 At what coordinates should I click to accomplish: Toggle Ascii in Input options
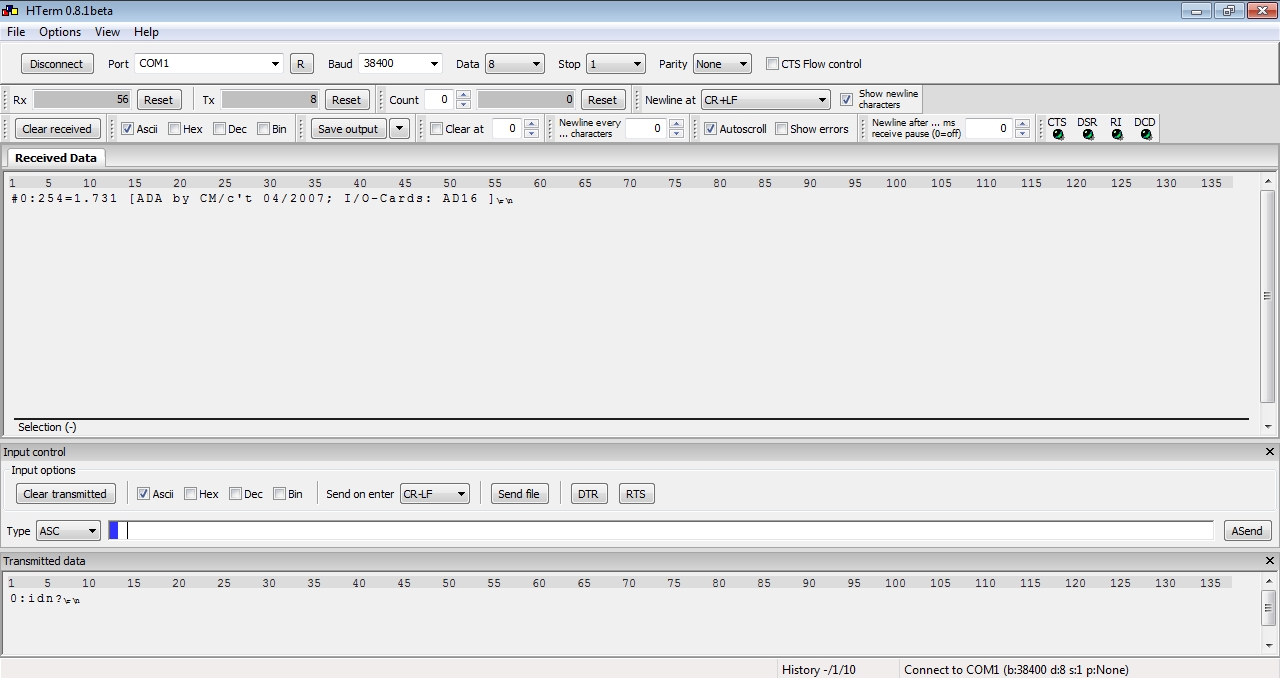click(x=143, y=494)
